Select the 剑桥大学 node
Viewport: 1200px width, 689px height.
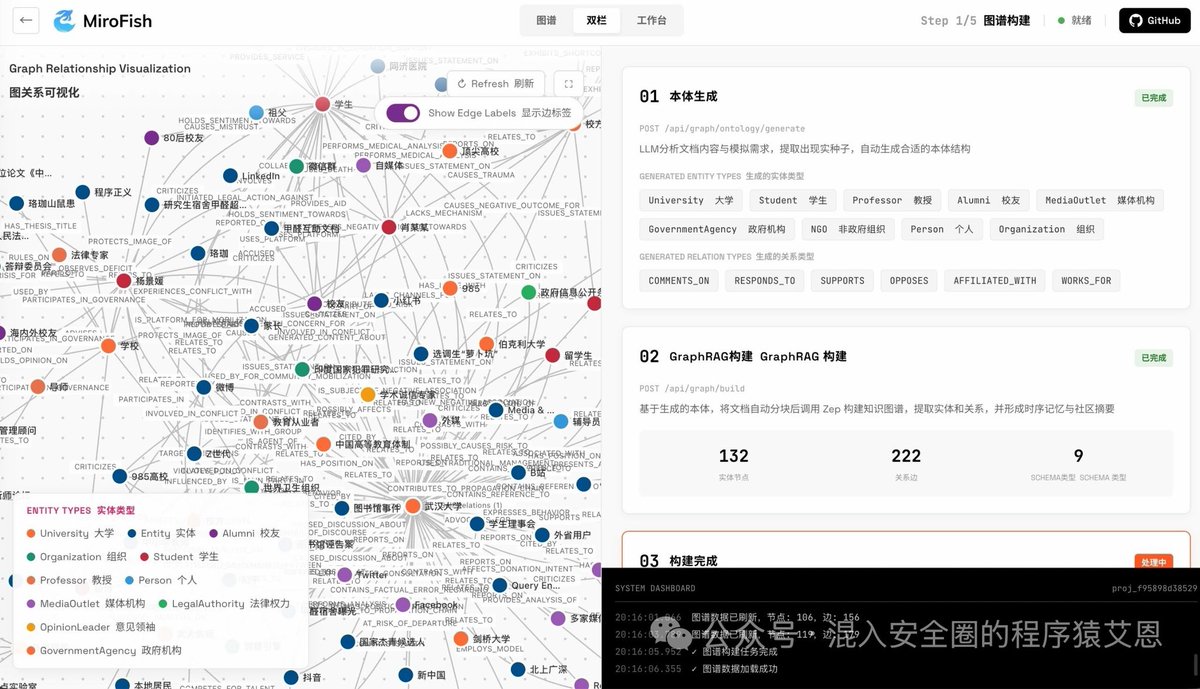coord(461,638)
